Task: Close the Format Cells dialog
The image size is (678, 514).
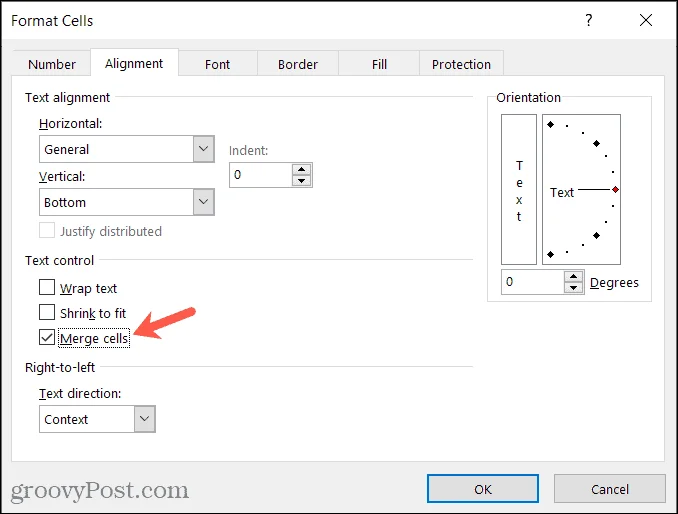Action: (646, 20)
